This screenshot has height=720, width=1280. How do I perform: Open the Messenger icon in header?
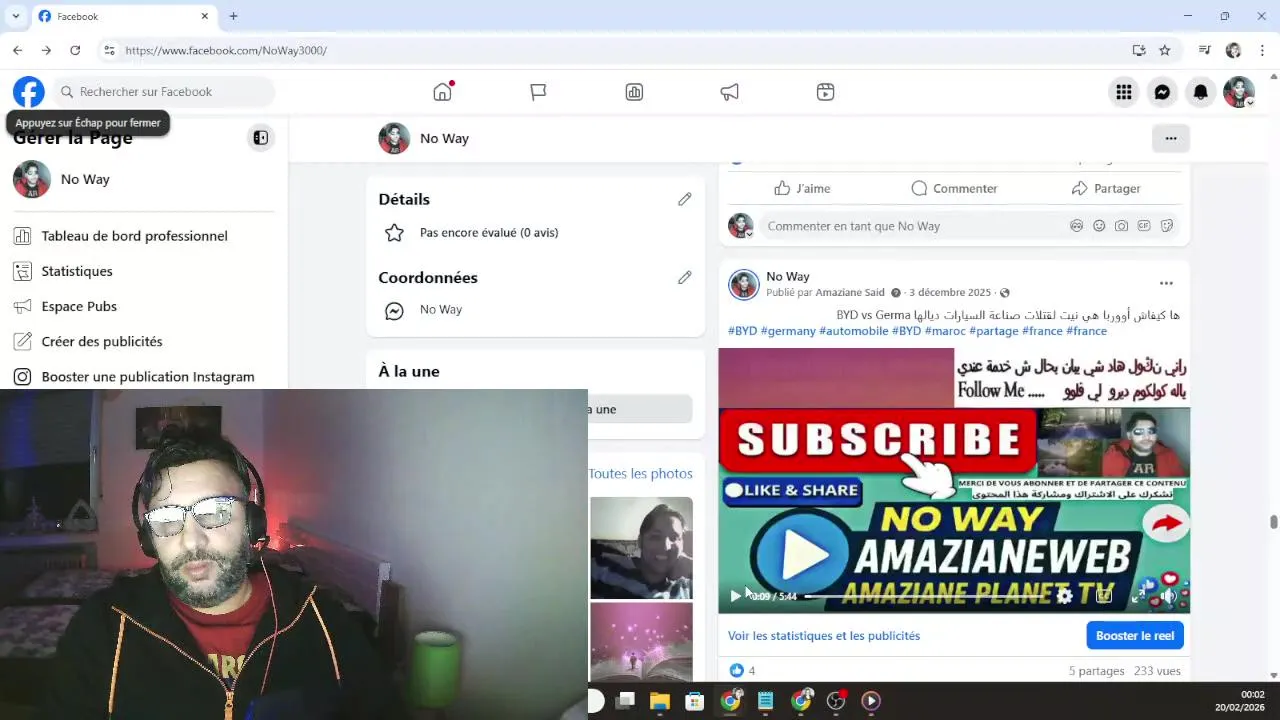click(x=1162, y=92)
